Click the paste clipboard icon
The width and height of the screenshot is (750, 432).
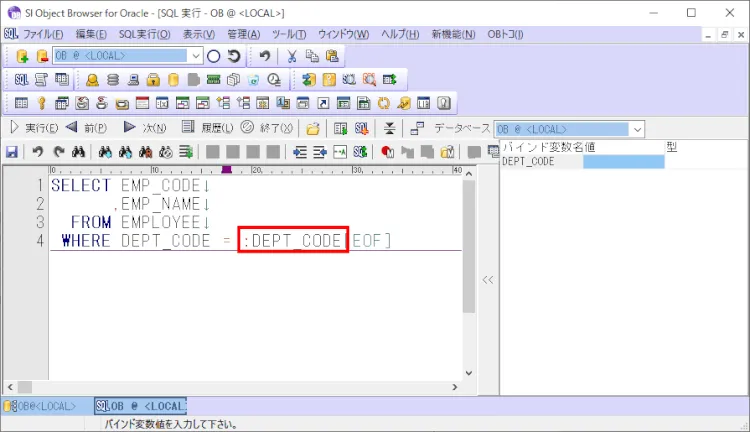point(332,56)
